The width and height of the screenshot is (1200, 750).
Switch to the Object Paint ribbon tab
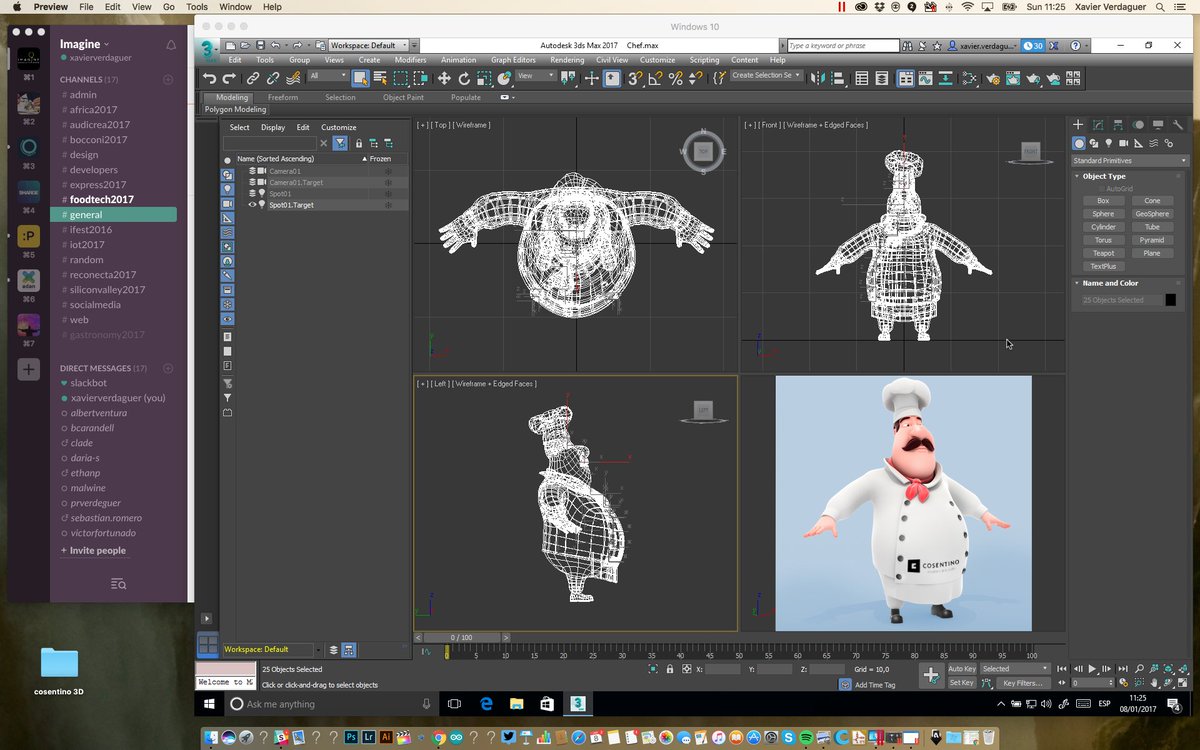[403, 97]
